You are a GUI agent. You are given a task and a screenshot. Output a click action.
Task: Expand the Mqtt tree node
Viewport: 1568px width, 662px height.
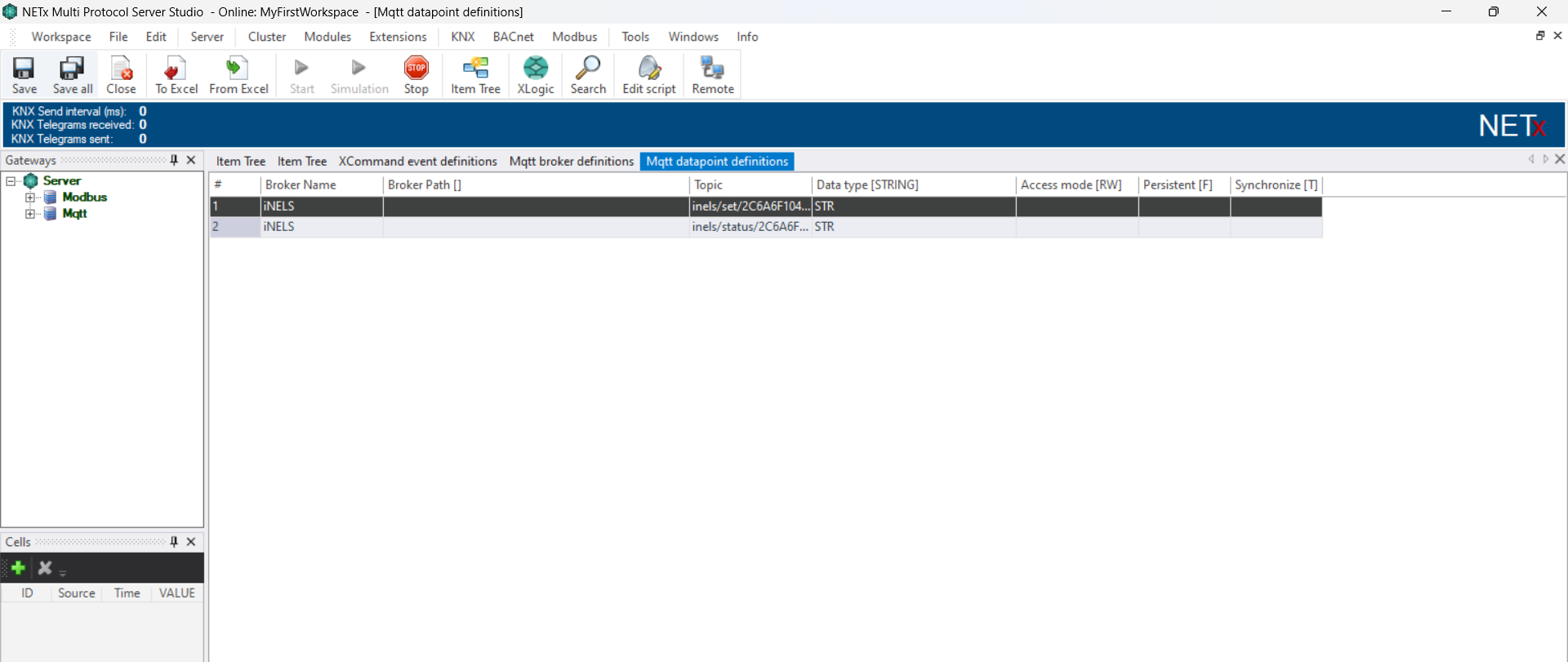[30, 214]
